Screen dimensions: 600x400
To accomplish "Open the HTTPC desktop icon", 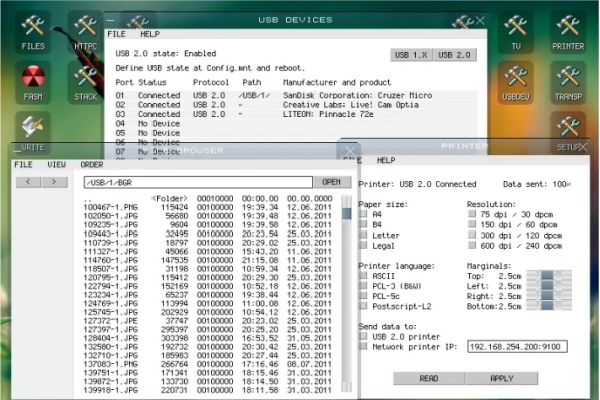I will 86,29.
